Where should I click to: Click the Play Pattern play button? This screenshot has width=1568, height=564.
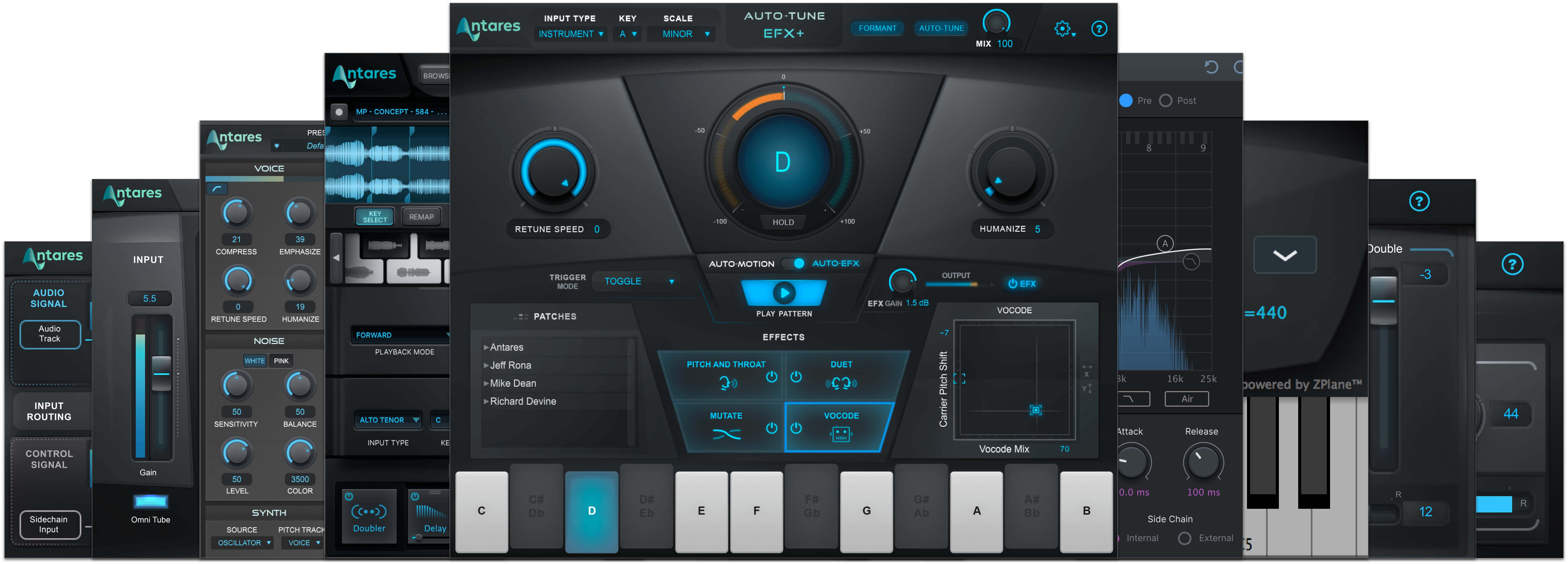coord(784,293)
